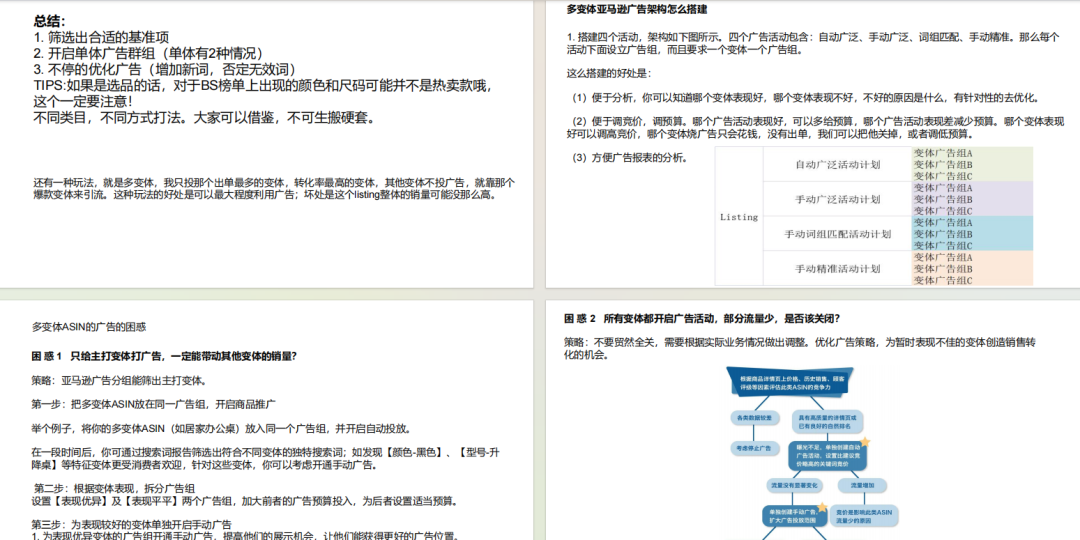Click '变体广告组A' in the 手动精准活动计划 row
The width and height of the screenshot is (1080, 540).
click(943, 257)
